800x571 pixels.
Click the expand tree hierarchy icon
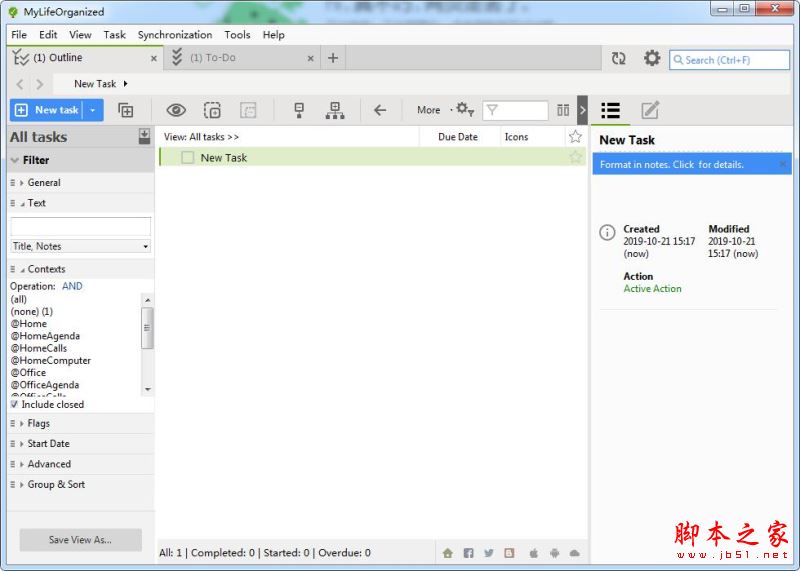coord(335,110)
